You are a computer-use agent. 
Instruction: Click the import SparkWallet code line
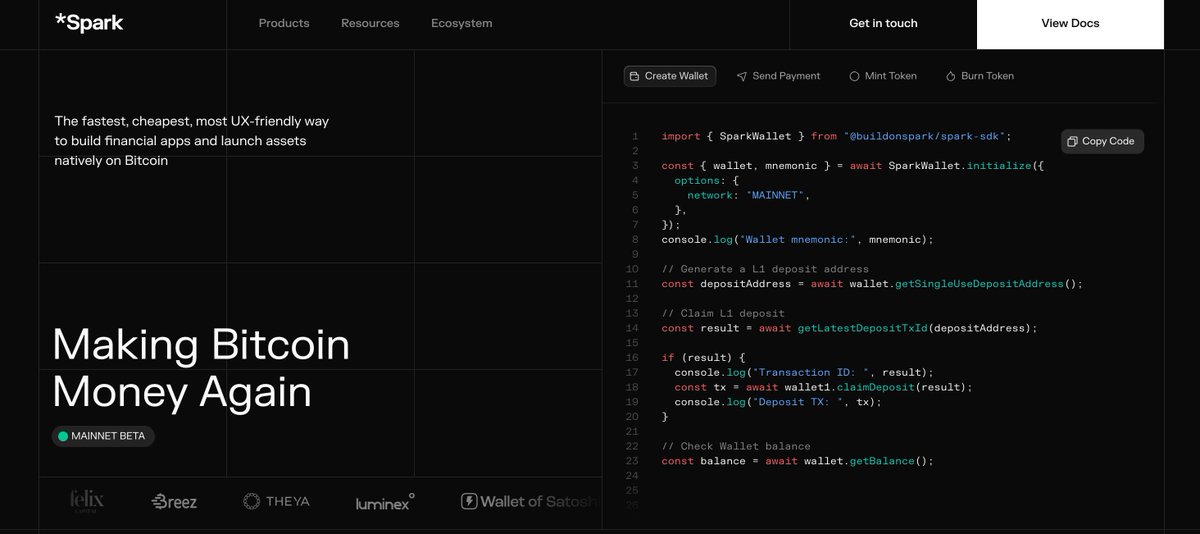pos(837,136)
